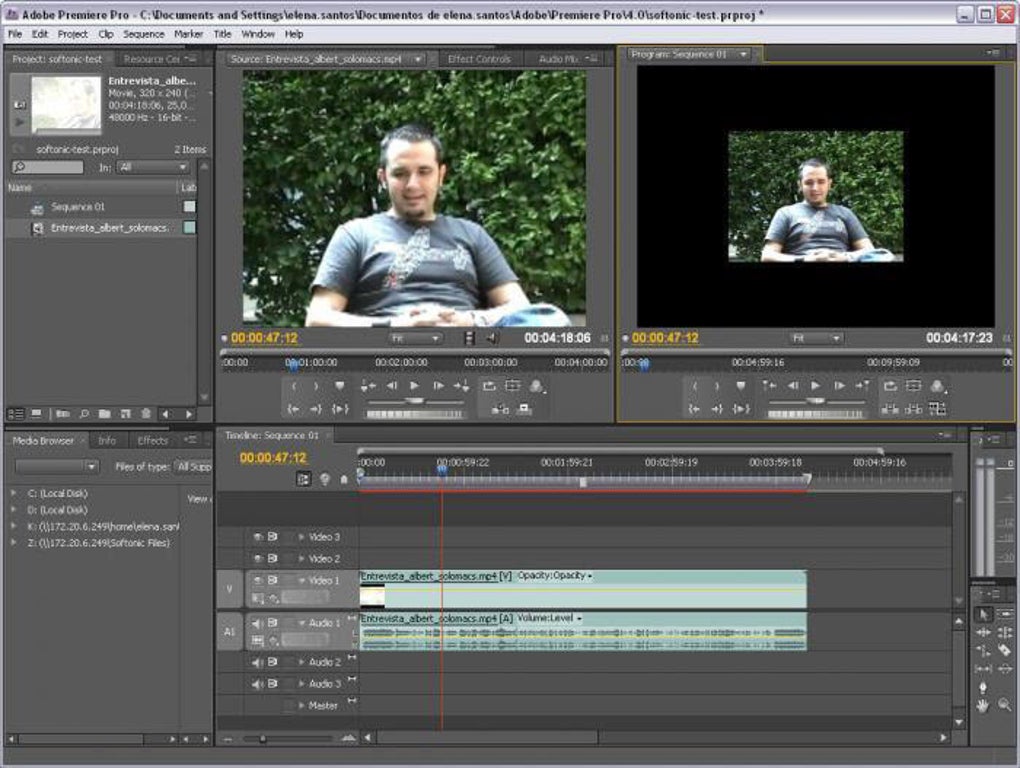Click the new bin folder icon
The width and height of the screenshot is (1020, 768).
(104, 414)
